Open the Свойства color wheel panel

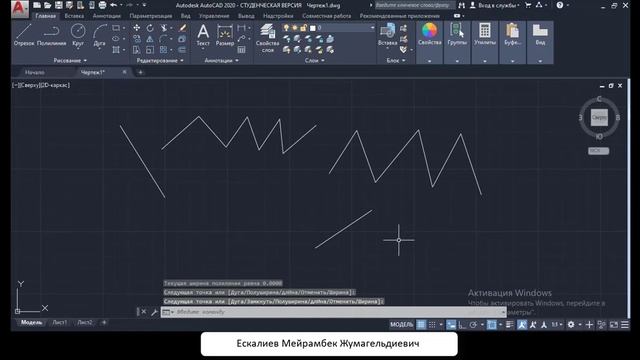(429, 42)
